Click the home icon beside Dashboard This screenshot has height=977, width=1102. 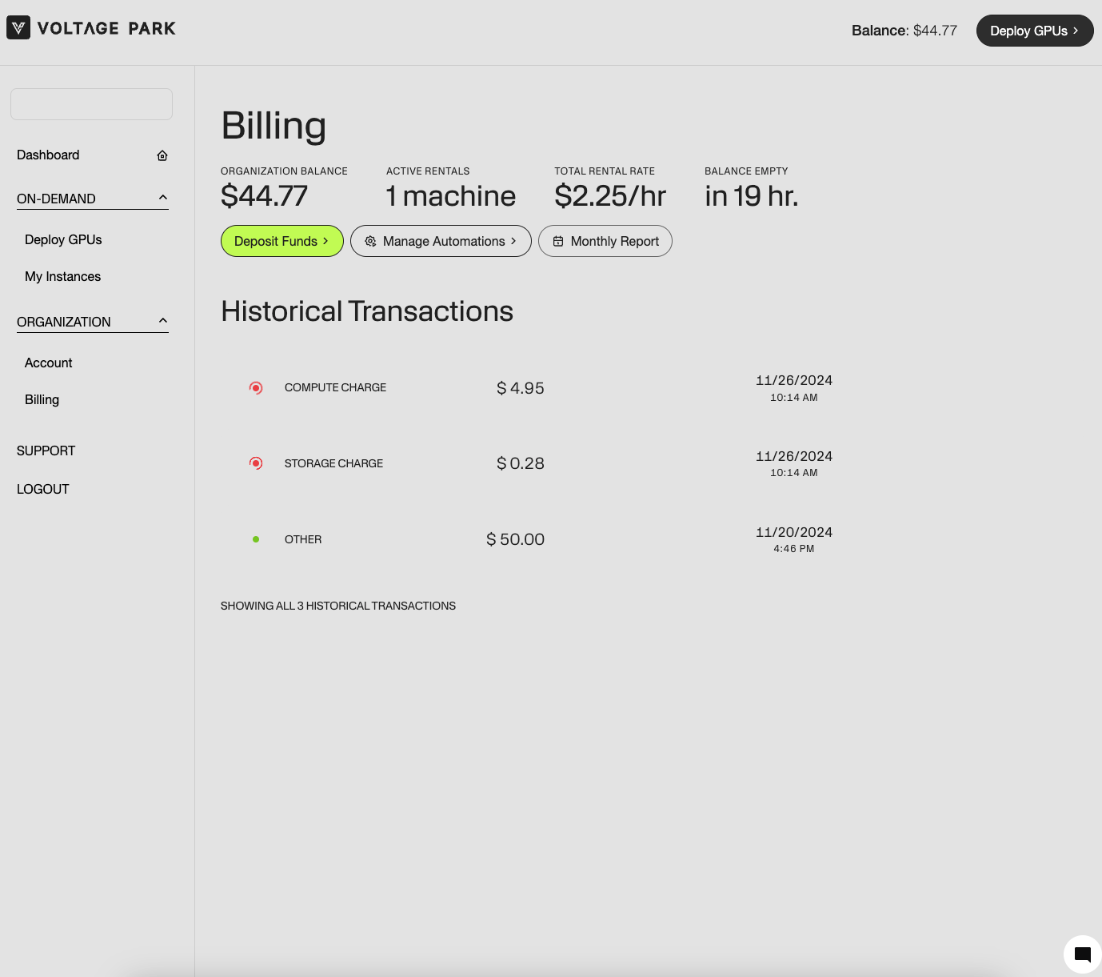(x=162, y=156)
